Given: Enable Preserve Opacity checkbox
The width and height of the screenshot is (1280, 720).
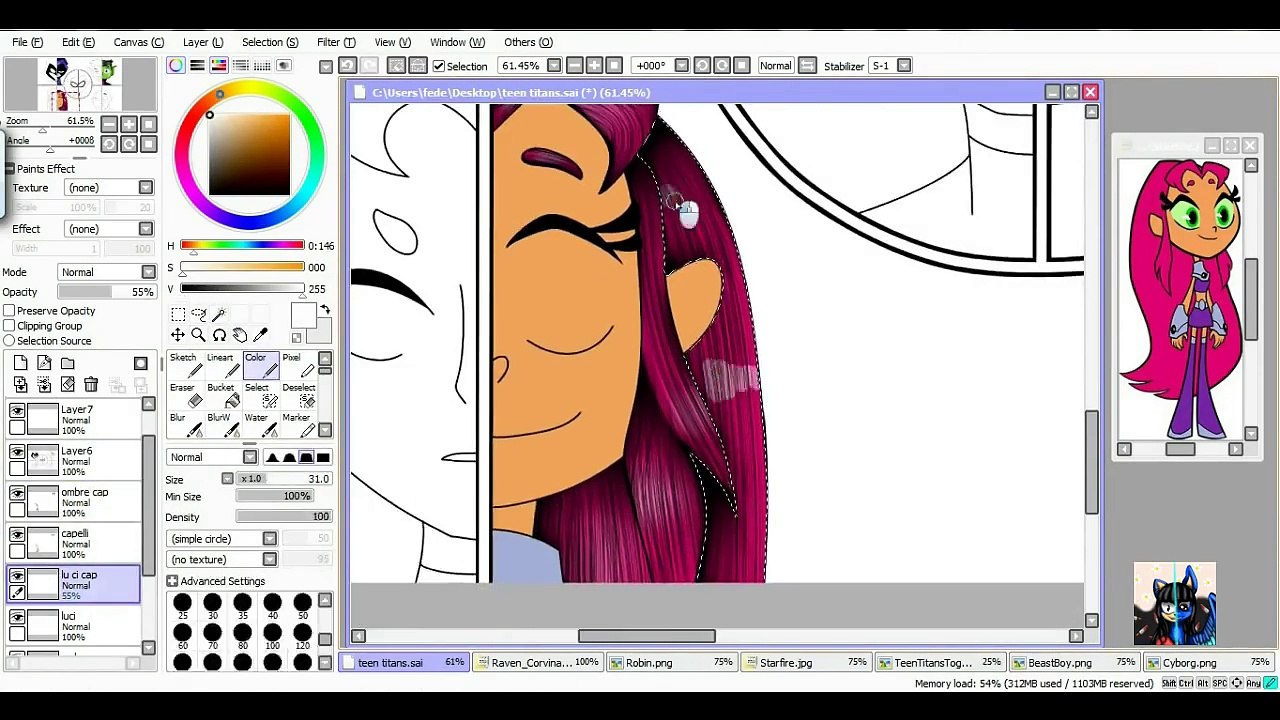Looking at the screenshot, I should coord(9,311).
